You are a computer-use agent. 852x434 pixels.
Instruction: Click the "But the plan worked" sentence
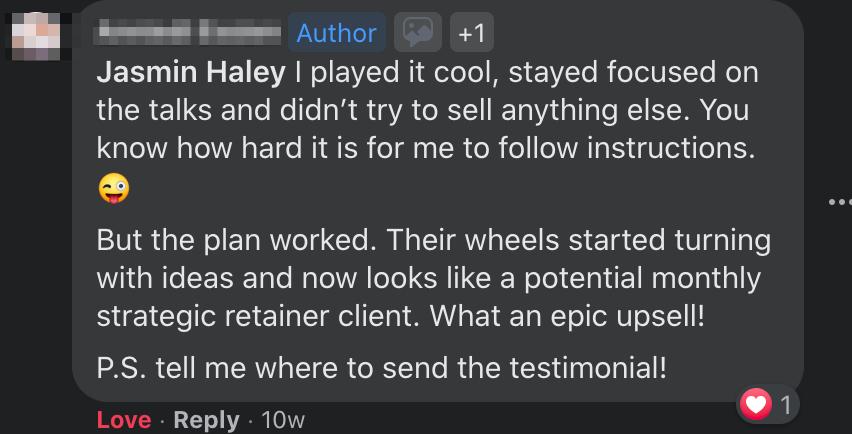(236, 241)
